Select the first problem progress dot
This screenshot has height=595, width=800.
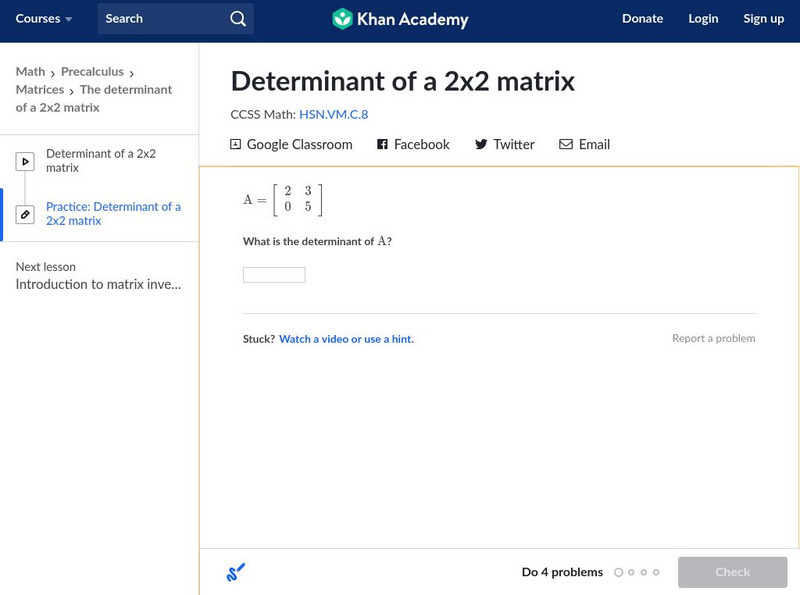tap(618, 572)
